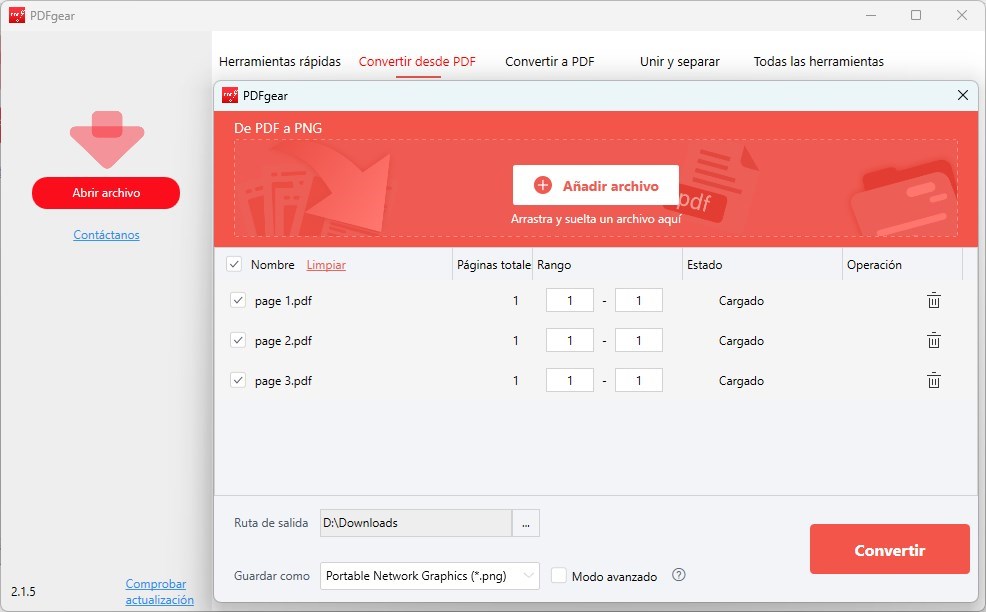The width and height of the screenshot is (986, 612).
Task: Click the Operación column header
Action: [874, 265]
